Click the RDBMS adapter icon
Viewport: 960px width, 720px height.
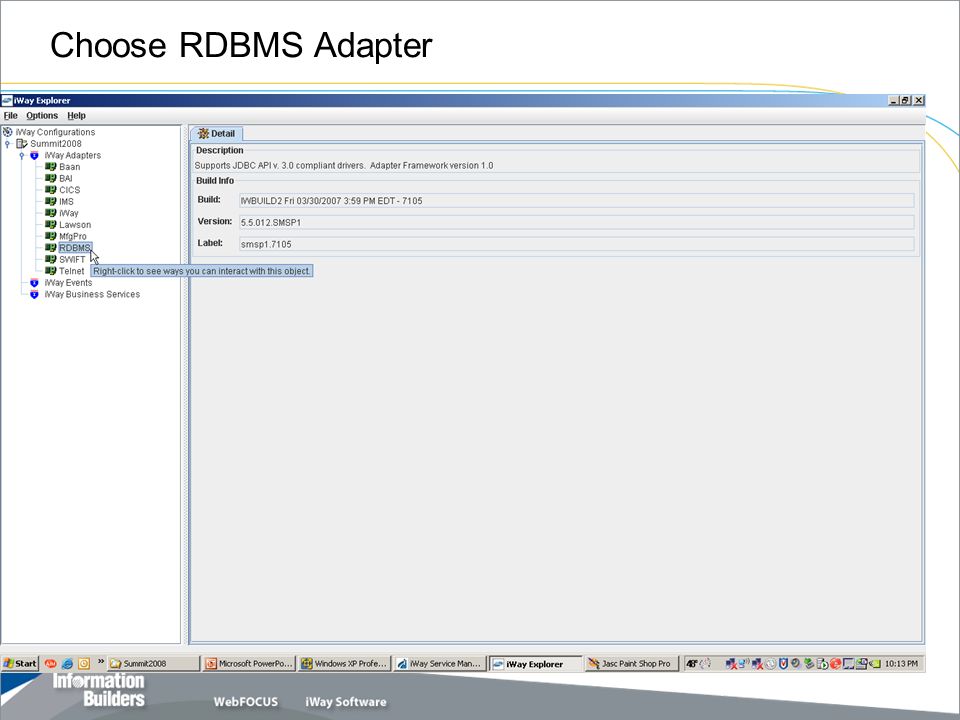51,248
